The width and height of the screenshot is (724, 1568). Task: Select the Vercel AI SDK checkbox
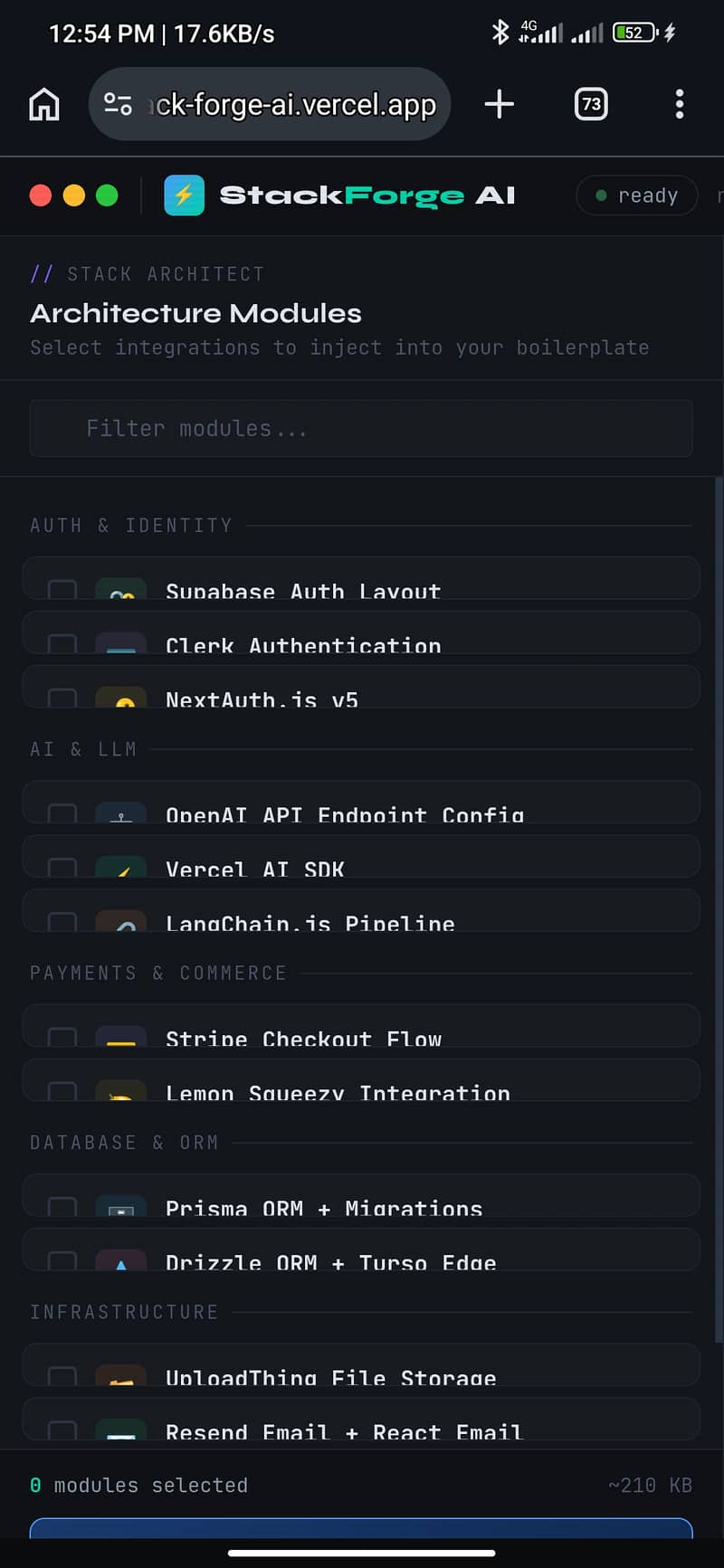click(62, 867)
